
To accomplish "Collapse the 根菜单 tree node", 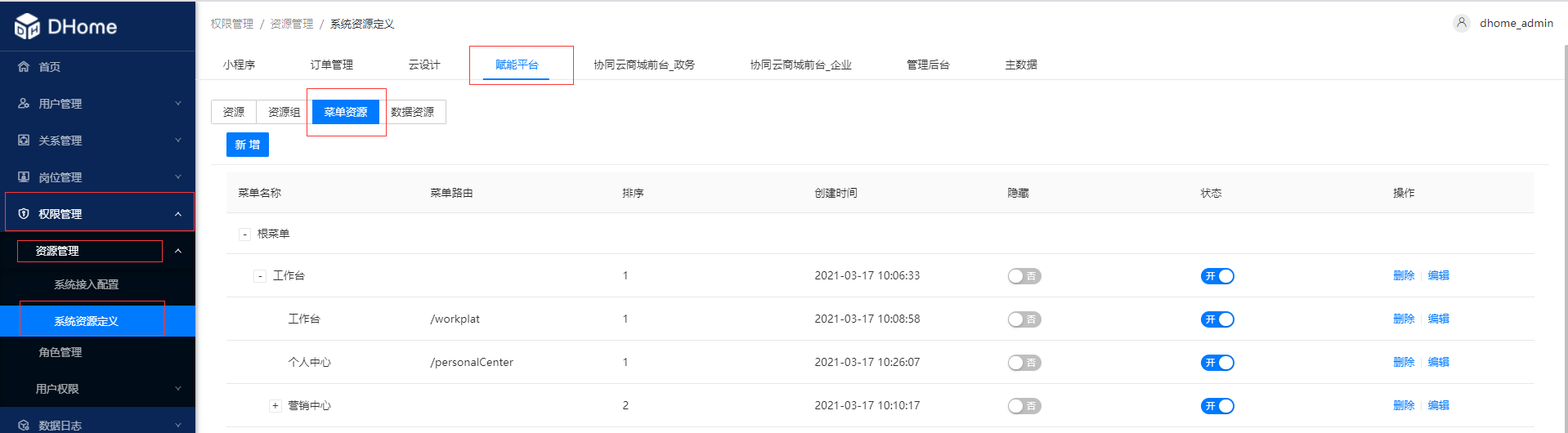I will pos(244,234).
